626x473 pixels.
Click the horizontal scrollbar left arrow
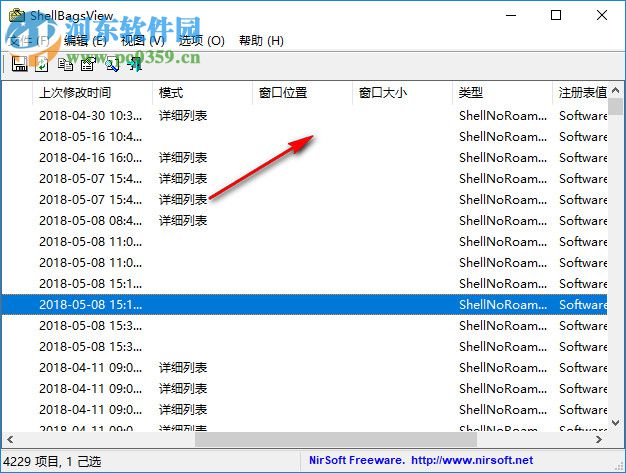[x=10, y=439]
